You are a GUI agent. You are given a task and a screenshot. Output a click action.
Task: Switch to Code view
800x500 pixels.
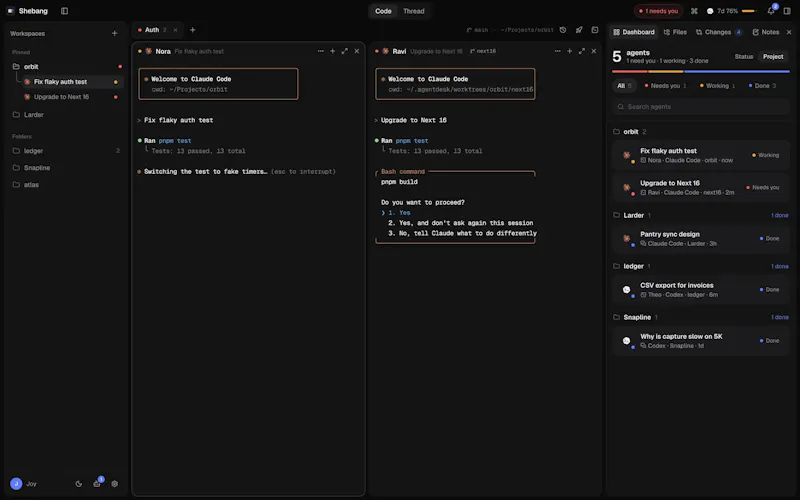pyautogui.click(x=383, y=11)
